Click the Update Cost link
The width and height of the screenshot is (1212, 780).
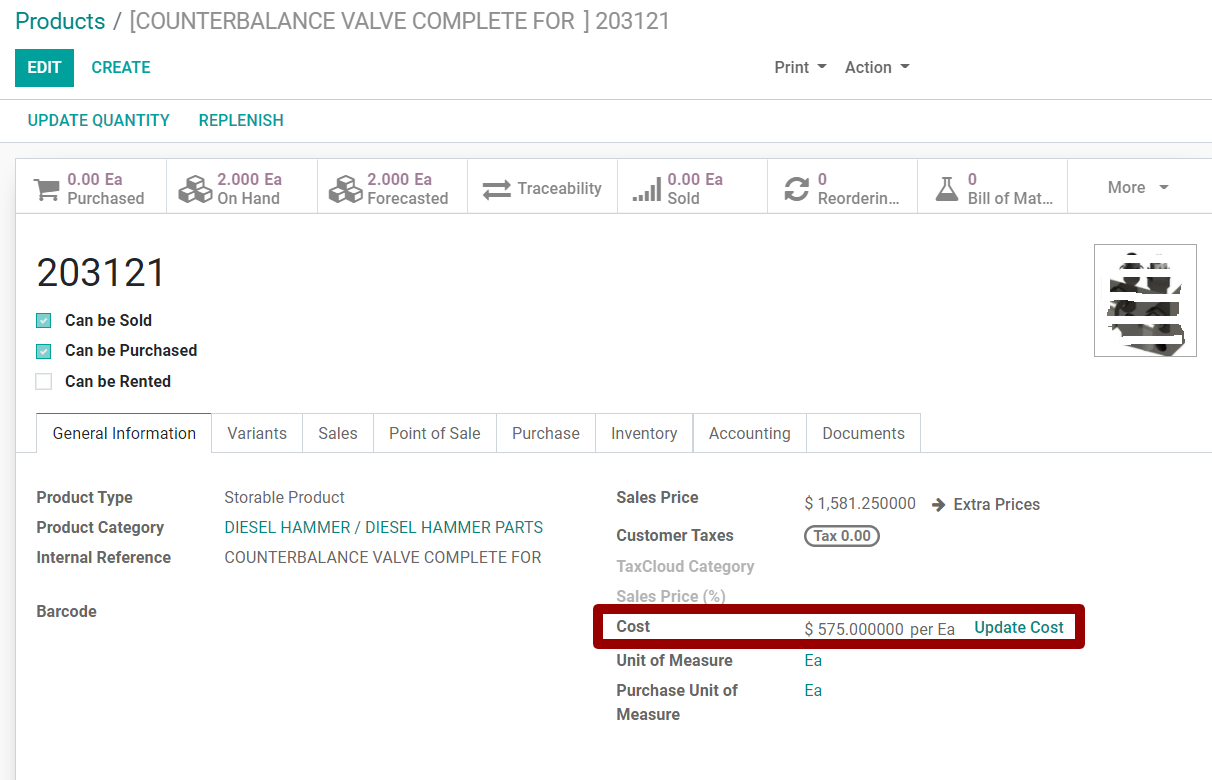pyautogui.click(x=1018, y=628)
